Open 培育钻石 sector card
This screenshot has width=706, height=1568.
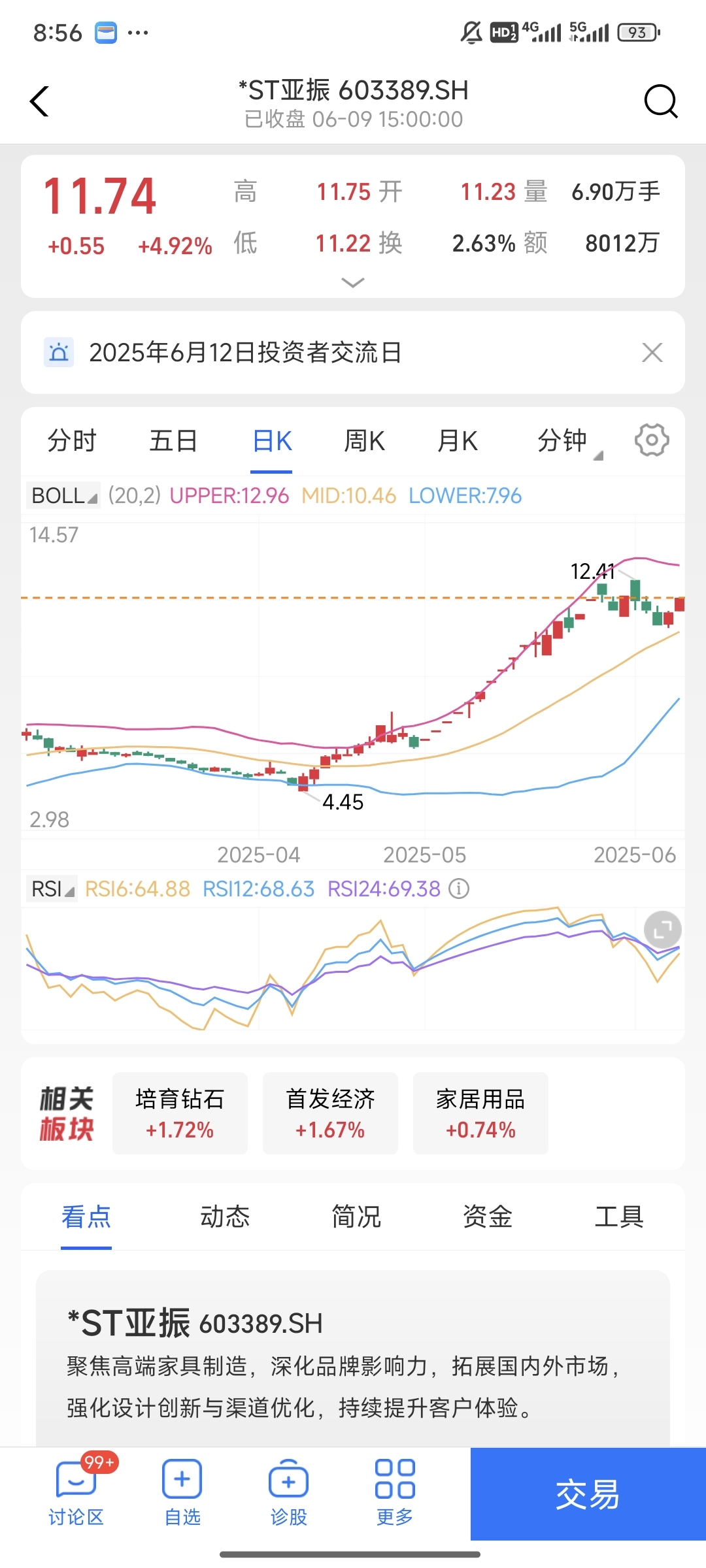pyautogui.click(x=180, y=1113)
